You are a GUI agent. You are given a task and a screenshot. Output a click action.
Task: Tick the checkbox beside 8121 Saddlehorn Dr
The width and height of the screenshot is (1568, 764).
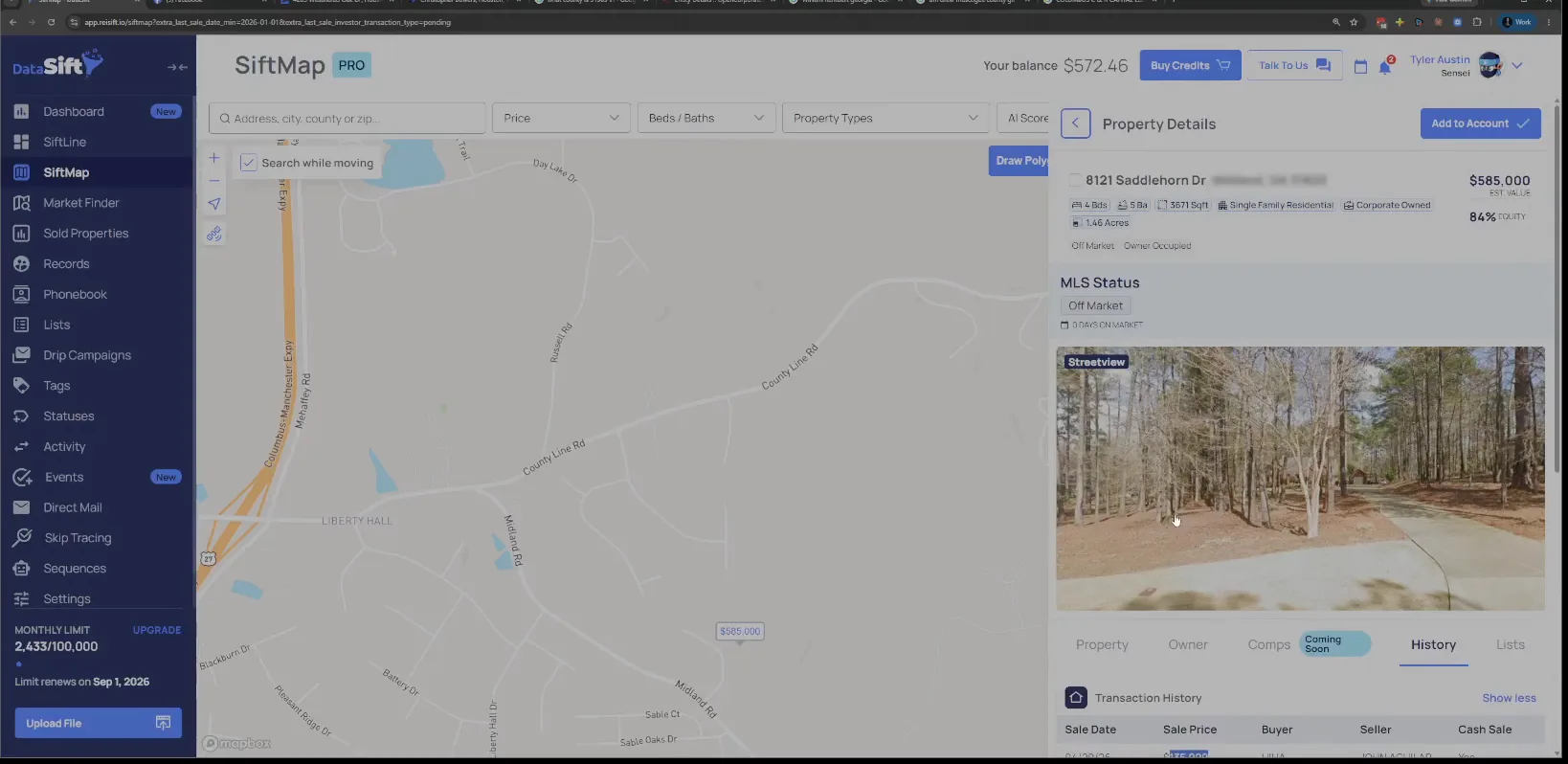tap(1075, 180)
